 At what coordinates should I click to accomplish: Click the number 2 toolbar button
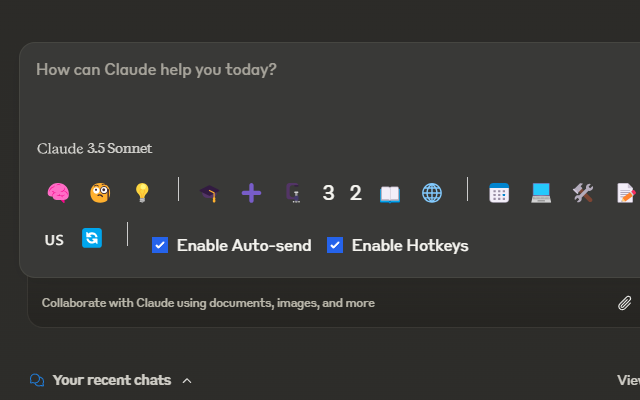click(x=355, y=193)
